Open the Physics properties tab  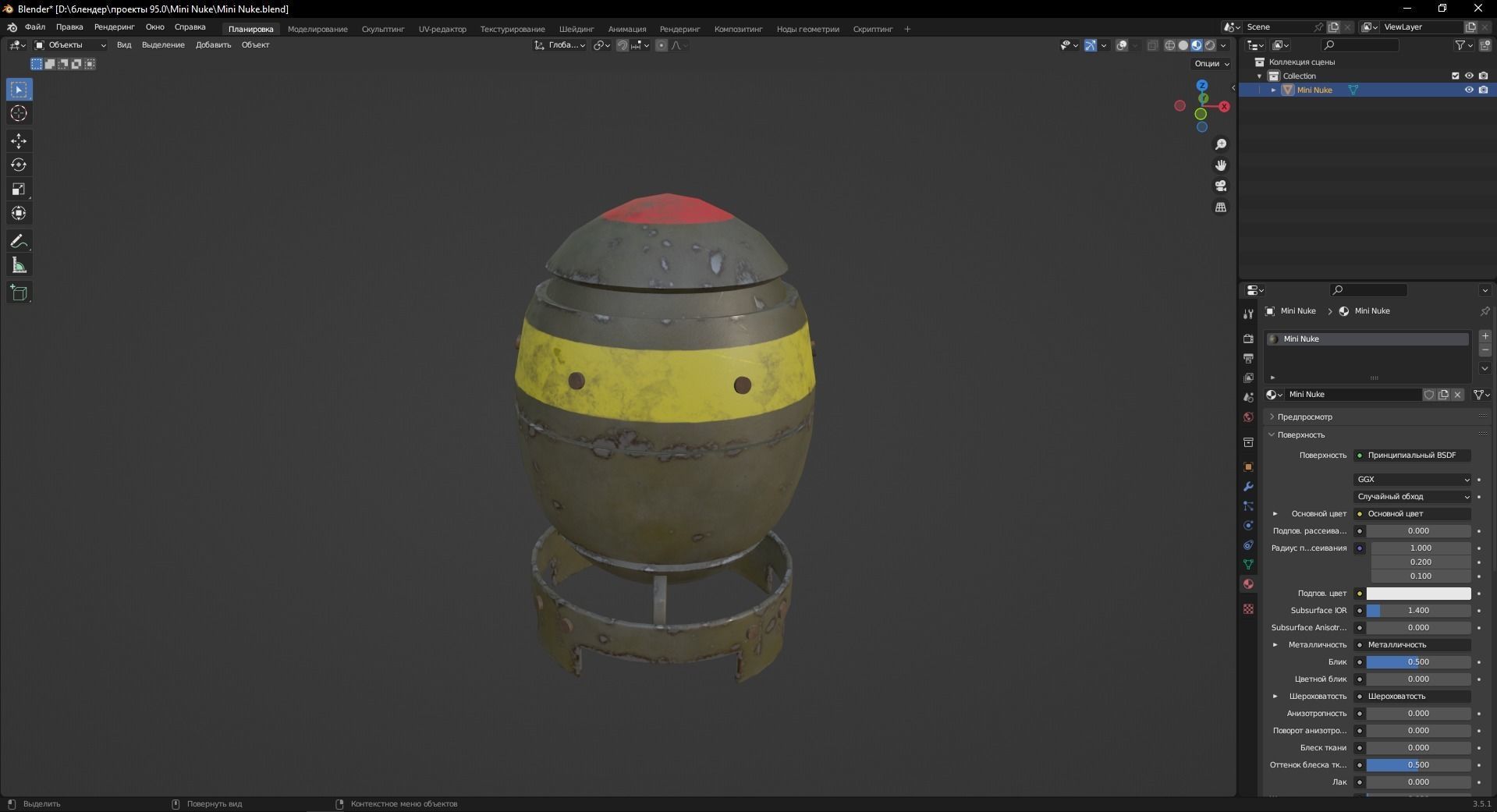tap(1248, 526)
